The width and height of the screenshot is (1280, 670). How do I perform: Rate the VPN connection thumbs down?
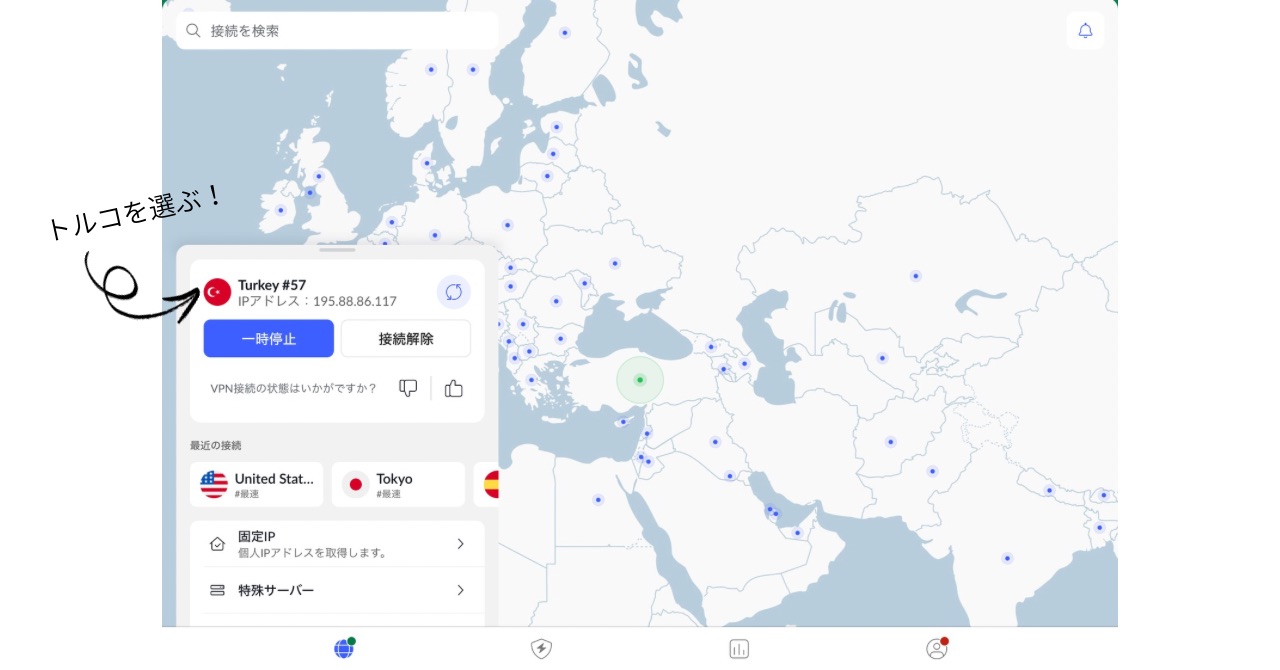point(408,388)
